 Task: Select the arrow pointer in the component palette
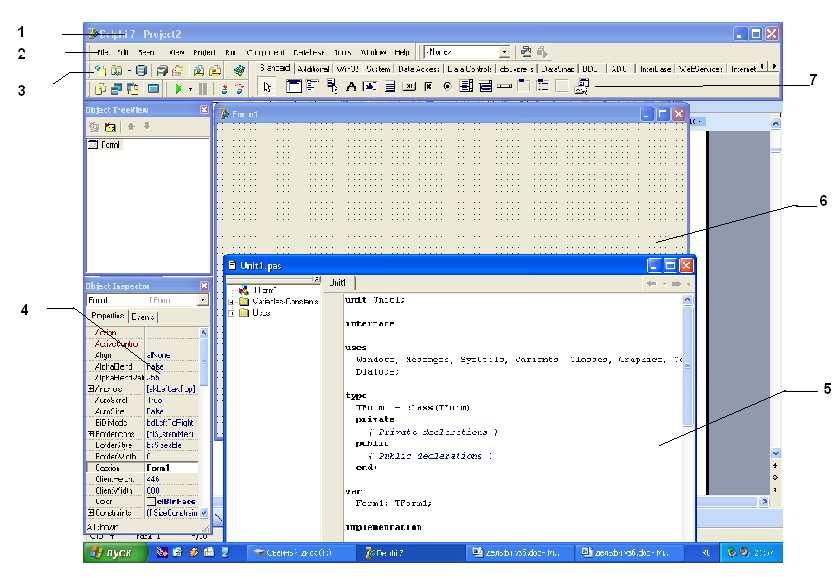[267, 86]
